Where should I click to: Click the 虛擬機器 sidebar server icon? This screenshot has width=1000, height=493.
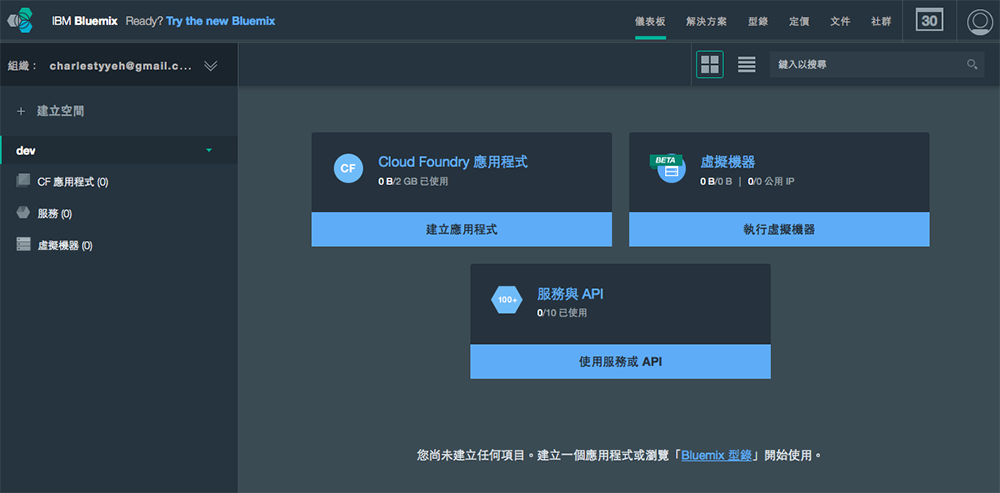click(x=23, y=244)
